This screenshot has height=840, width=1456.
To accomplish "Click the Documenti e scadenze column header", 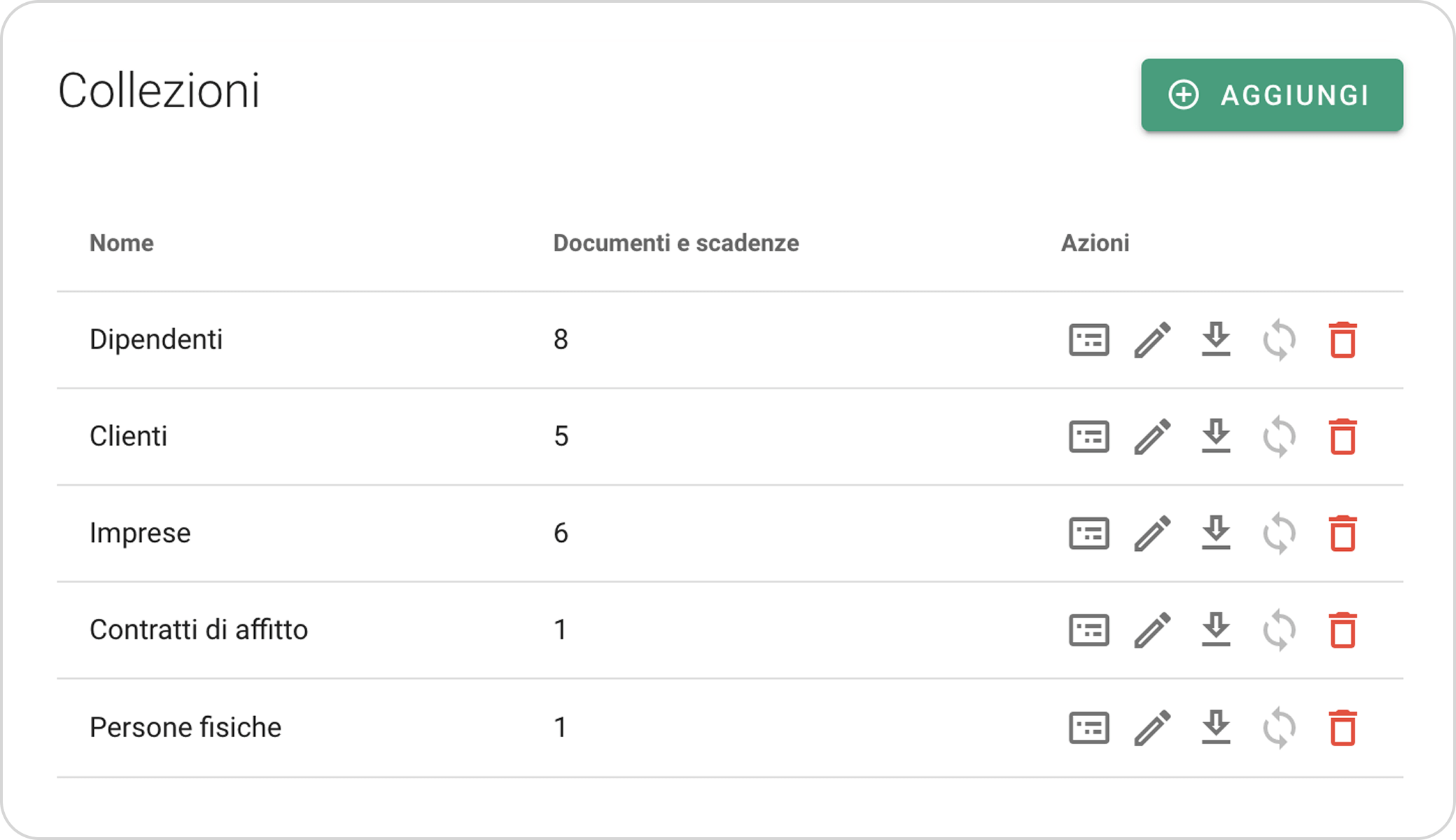I will pos(675,243).
